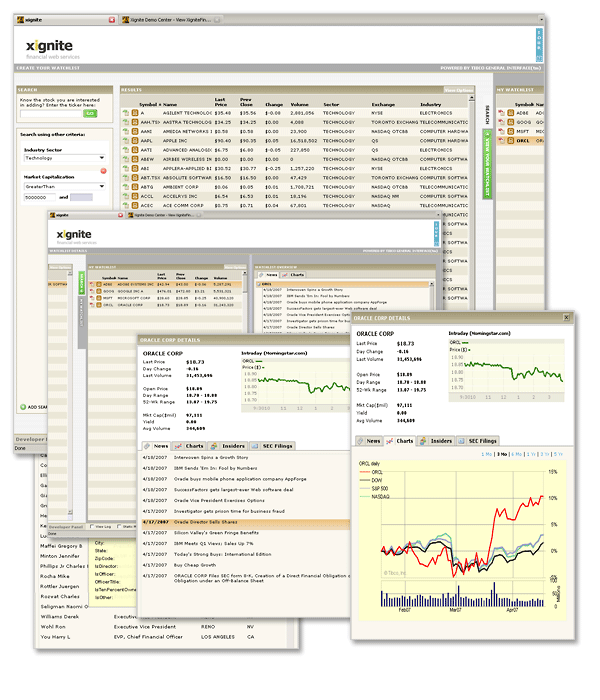Open Insiders tab in the Oracle panel listing news
The height and width of the screenshot is (700, 600).
[228, 446]
